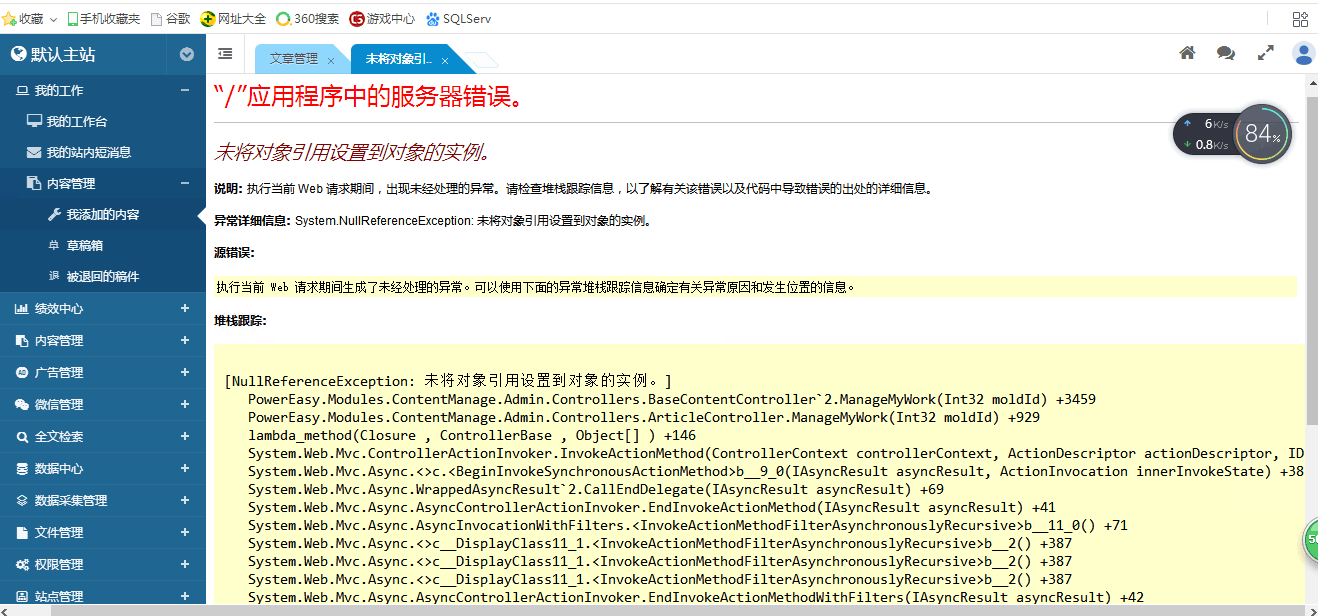
Task: Collapse the 内容管理 submenu under 我的工作
Action: (184, 183)
